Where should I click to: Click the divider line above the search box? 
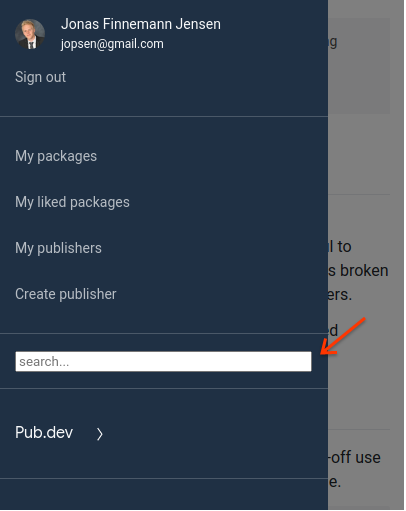pyautogui.click(x=164, y=333)
